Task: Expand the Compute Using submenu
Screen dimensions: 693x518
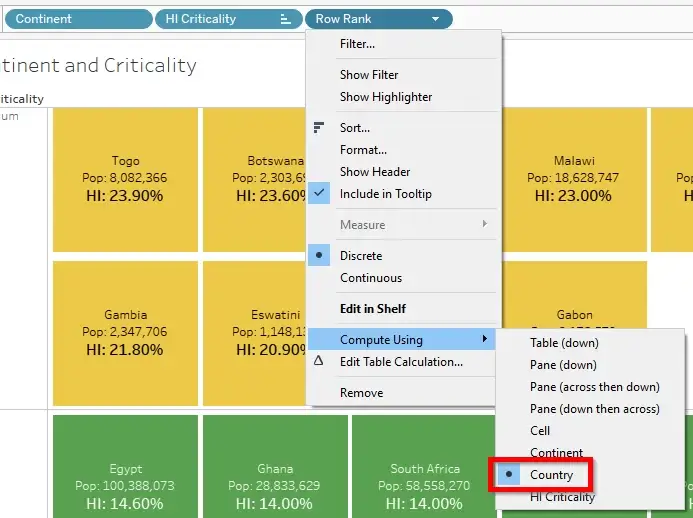Action: [x=401, y=339]
